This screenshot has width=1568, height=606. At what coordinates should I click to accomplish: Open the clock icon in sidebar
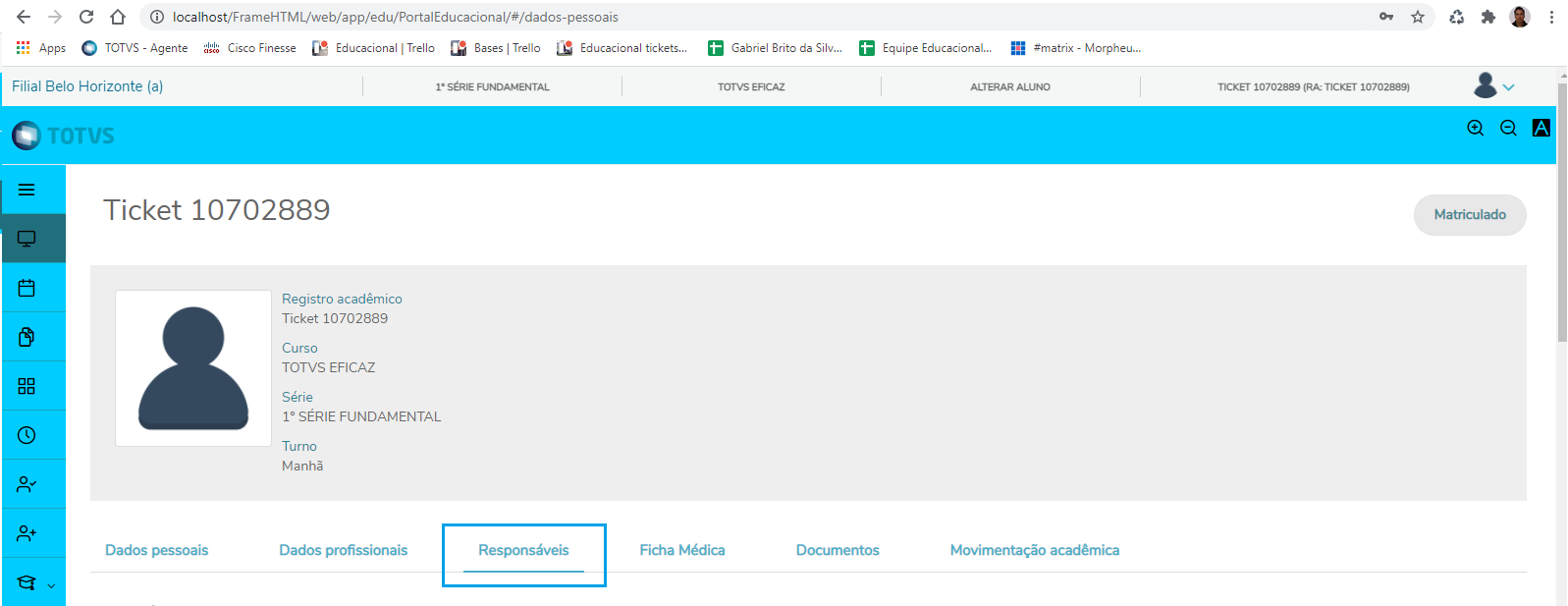[x=27, y=435]
